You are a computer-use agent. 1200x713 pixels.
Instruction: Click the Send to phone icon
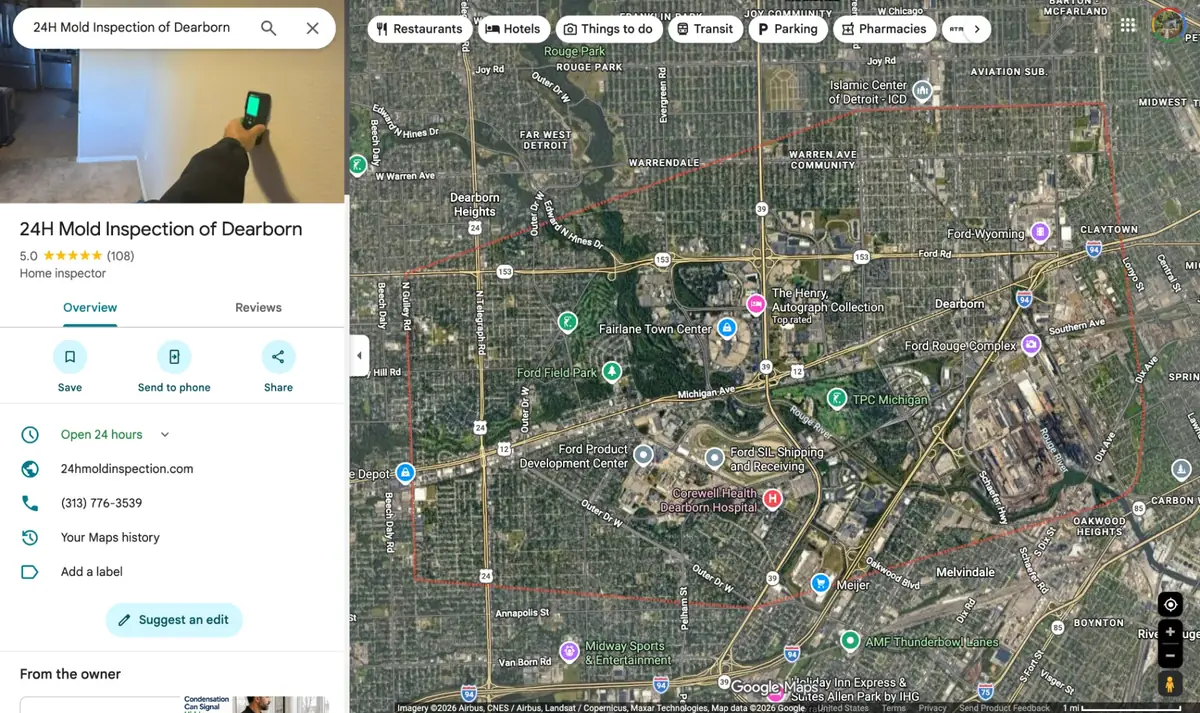coord(174,357)
